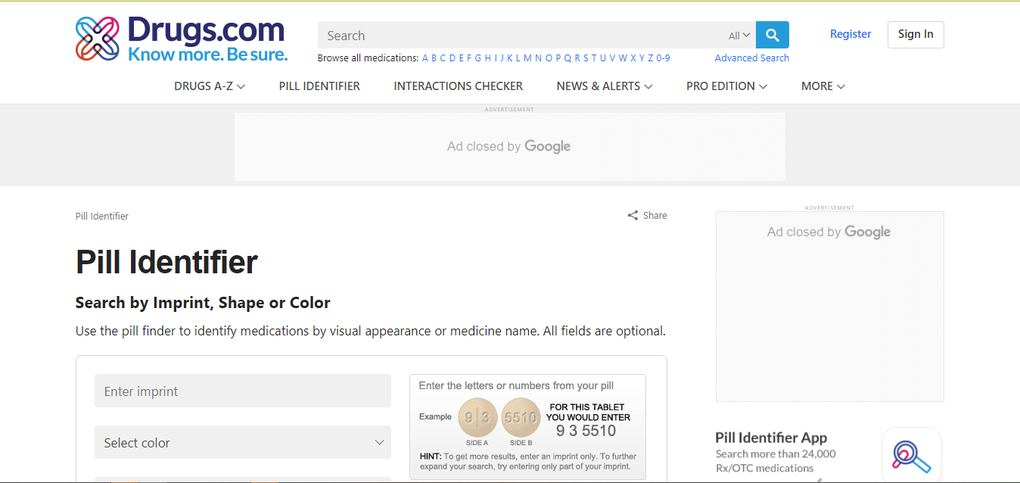Image resolution: width=1020 pixels, height=483 pixels.
Task: Click 'Search by Imprint, Shape or Color' subheading
Action: coord(203,303)
